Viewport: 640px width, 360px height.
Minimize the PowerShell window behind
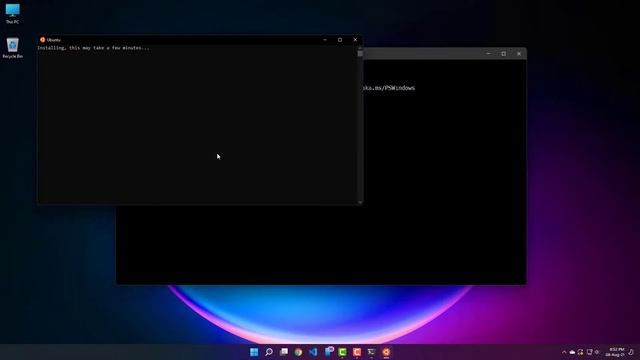(x=488, y=53)
